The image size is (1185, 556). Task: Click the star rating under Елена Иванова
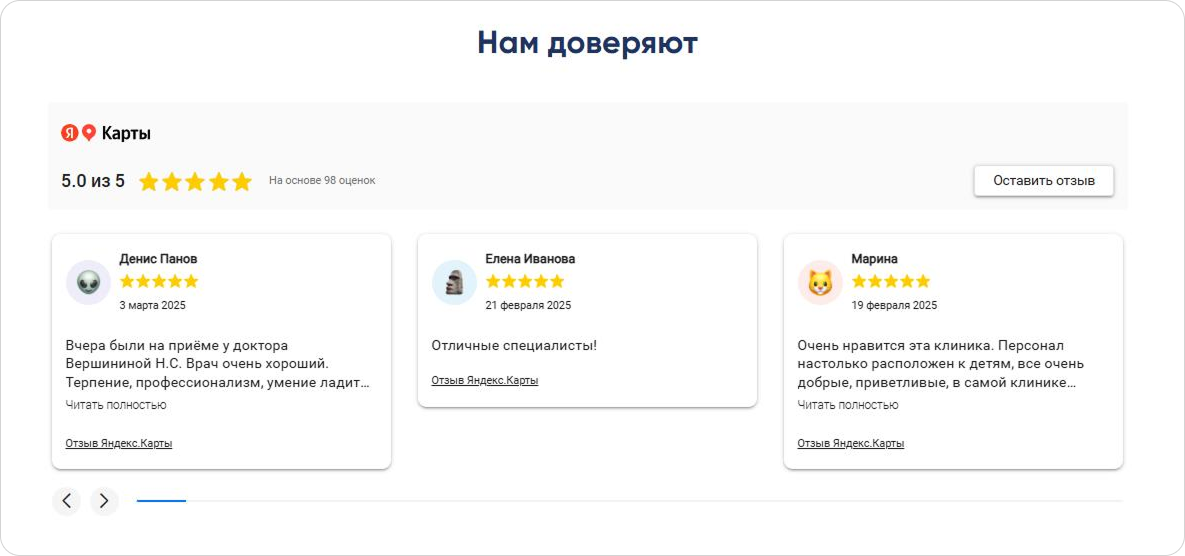(x=524, y=281)
